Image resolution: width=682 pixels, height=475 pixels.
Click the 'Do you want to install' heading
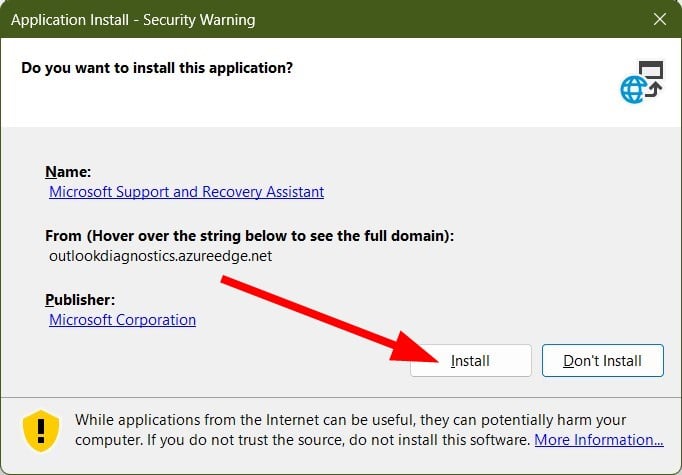tap(157, 68)
